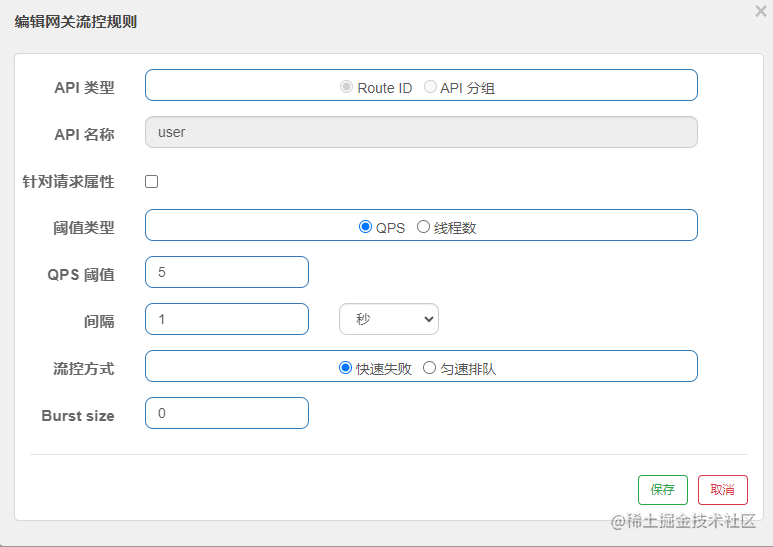The image size is (773, 547).
Task: Close the 编辑网关流控规则 dialog with the X
Action: 761,11
